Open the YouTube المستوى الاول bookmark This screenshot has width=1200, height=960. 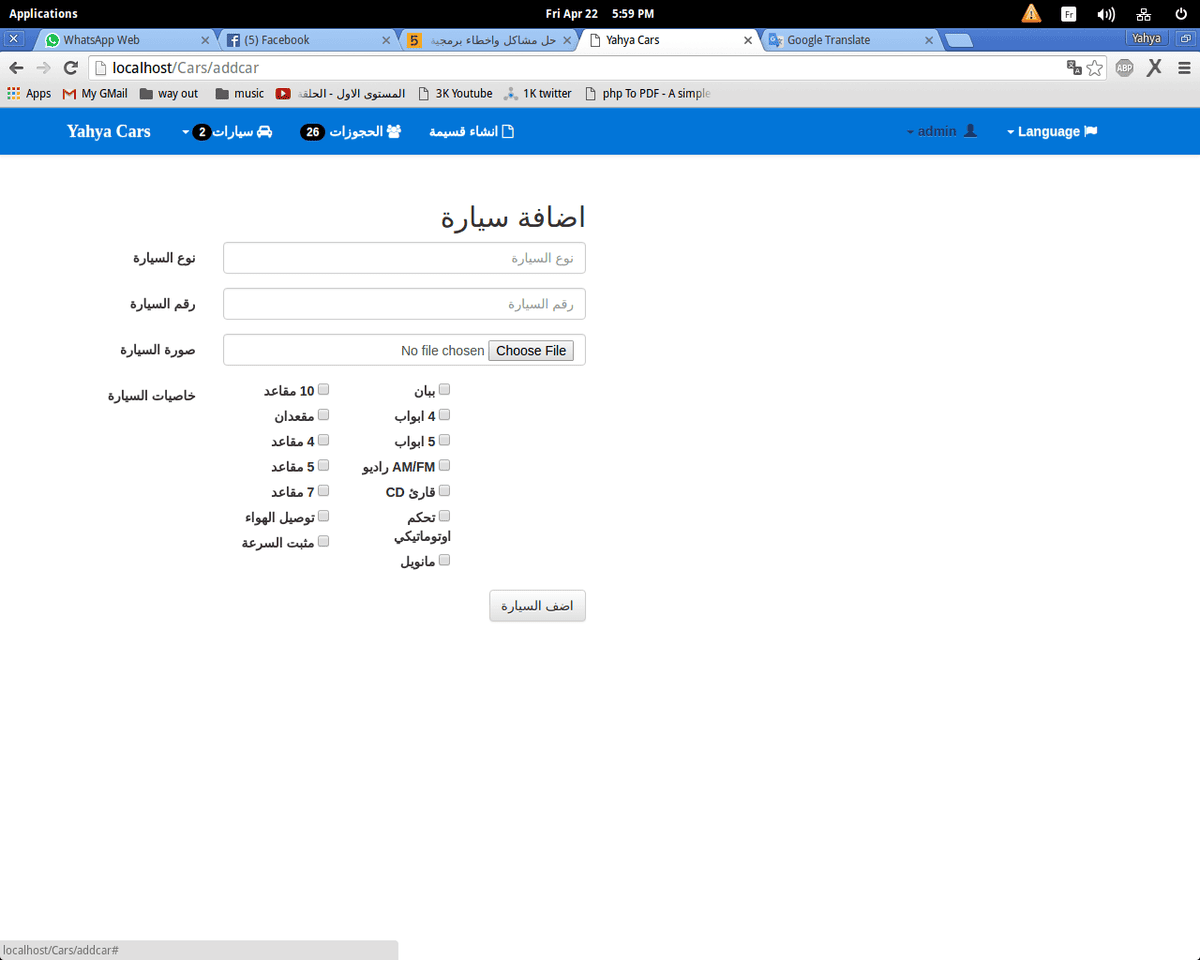[341, 93]
